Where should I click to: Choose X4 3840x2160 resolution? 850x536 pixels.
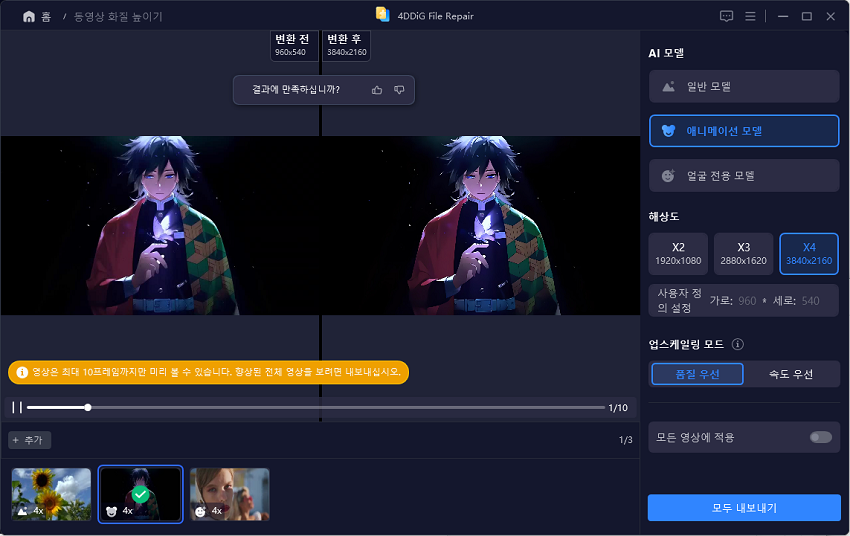pyautogui.click(x=809, y=254)
